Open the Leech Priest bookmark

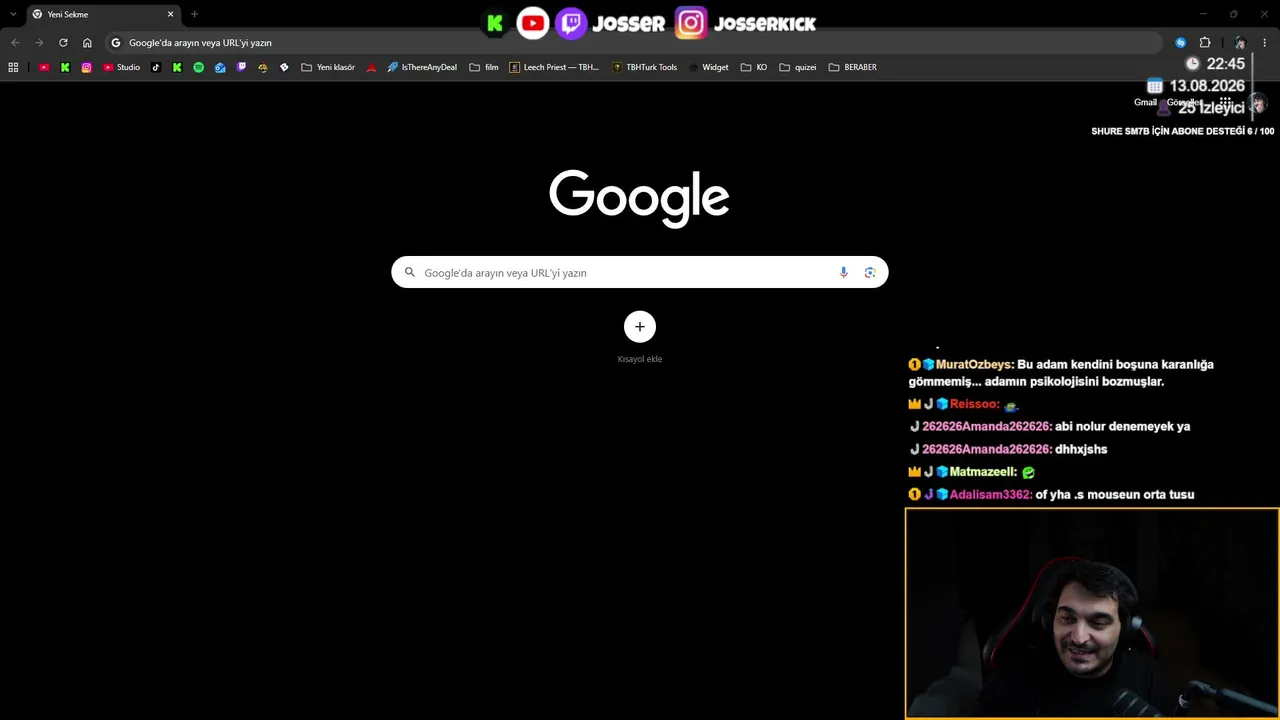tap(554, 67)
